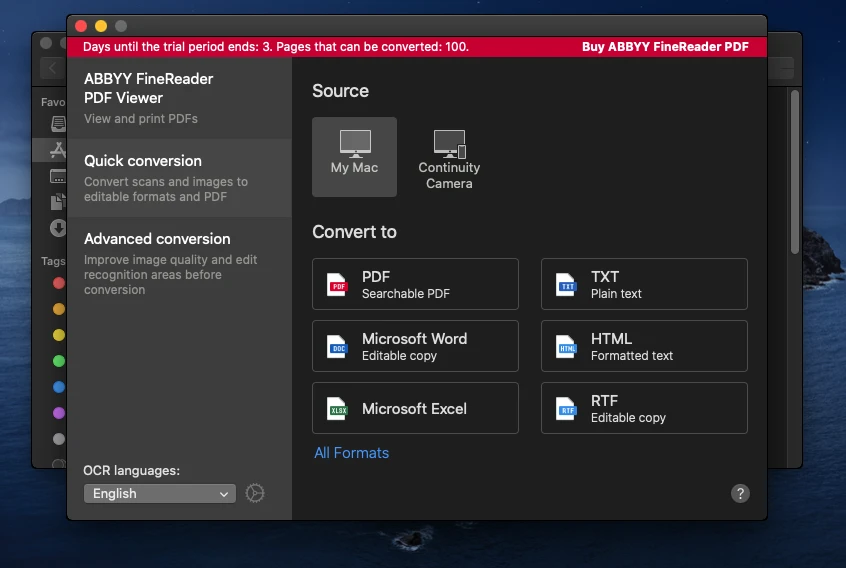
Task: Convert to TXT plain text
Action: (644, 284)
